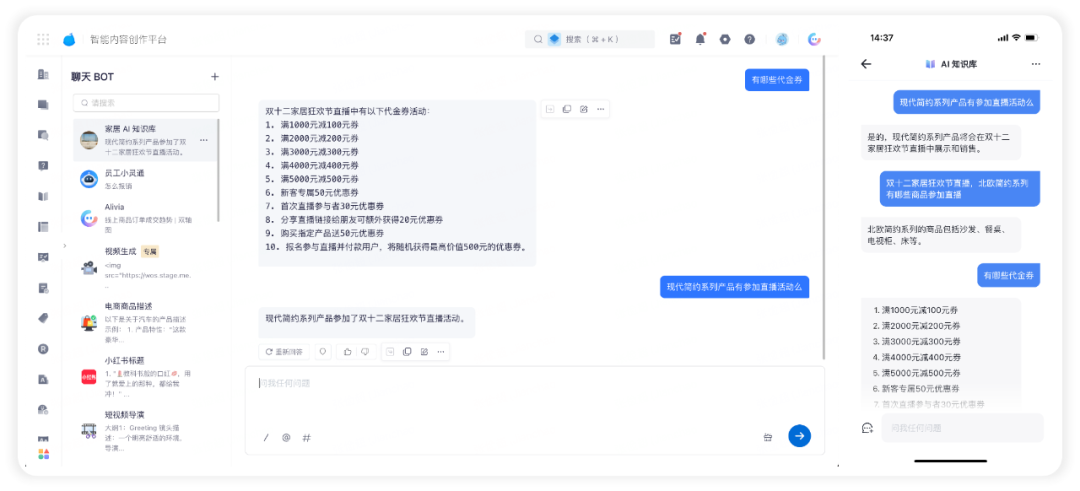This screenshot has height=491, width=1080.
Task: Click the chat list vertical scrollbar
Action: (x=219, y=169)
